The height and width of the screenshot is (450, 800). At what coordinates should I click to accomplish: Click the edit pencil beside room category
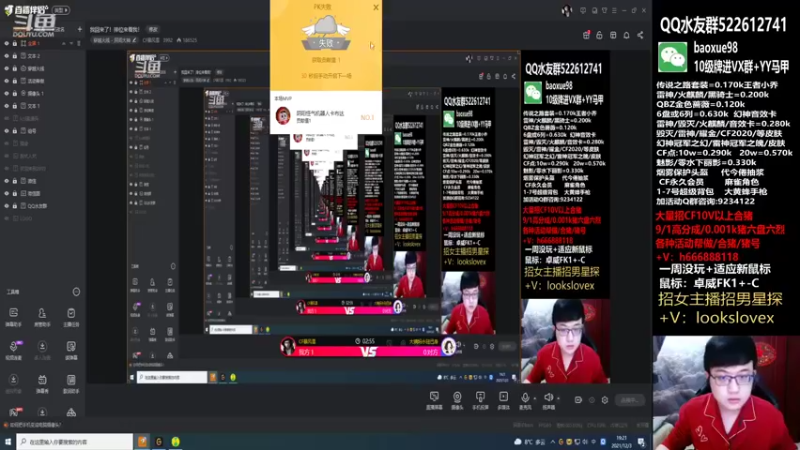[134, 40]
